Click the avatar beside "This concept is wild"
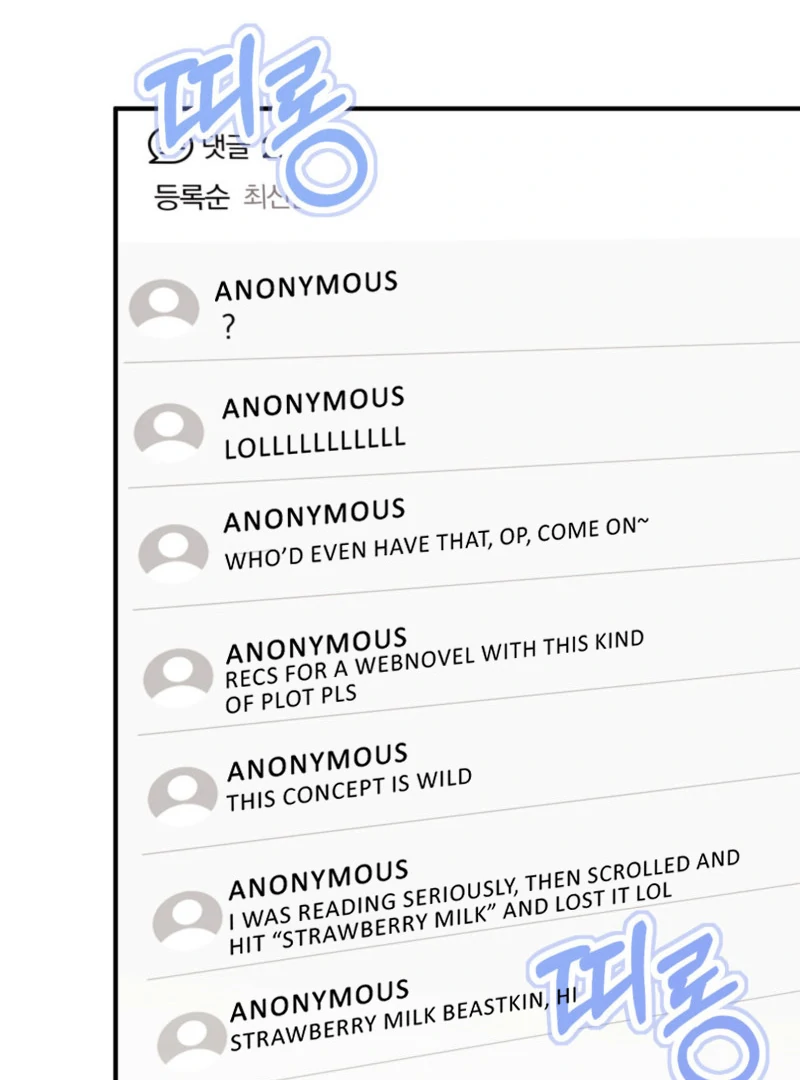The height and width of the screenshot is (1080, 800). (x=183, y=796)
